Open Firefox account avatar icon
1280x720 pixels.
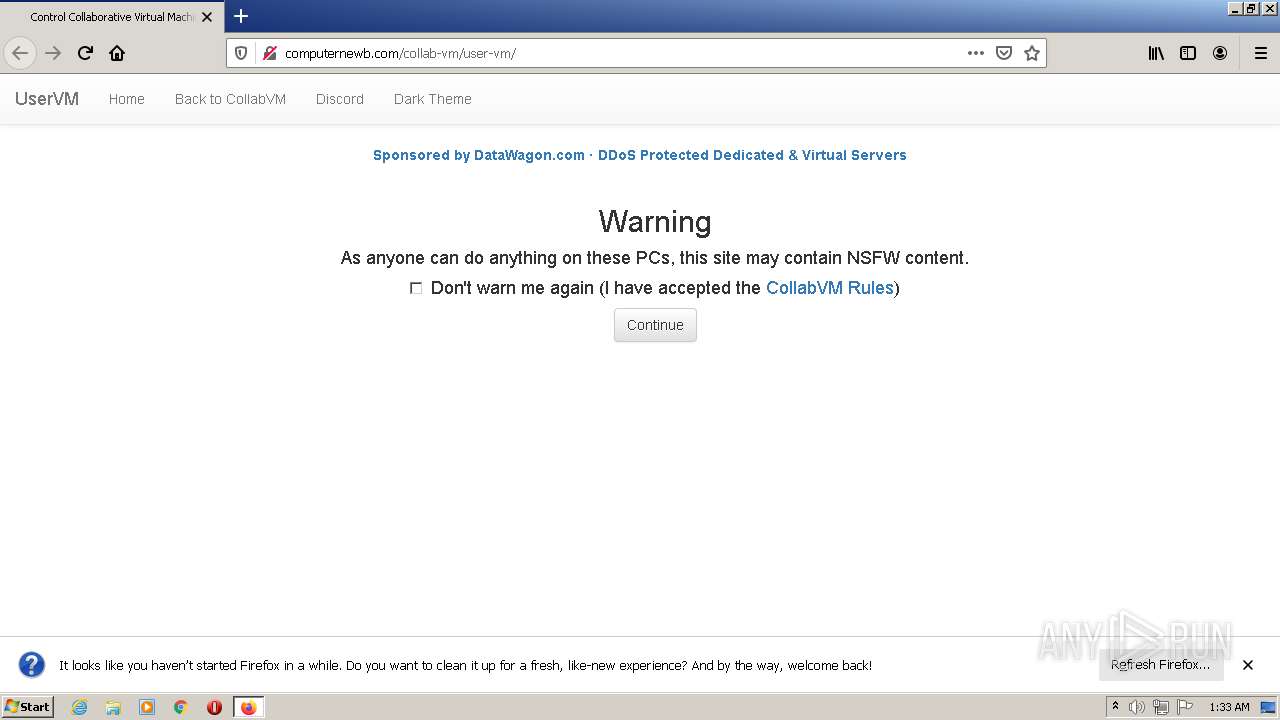[1220, 53]
